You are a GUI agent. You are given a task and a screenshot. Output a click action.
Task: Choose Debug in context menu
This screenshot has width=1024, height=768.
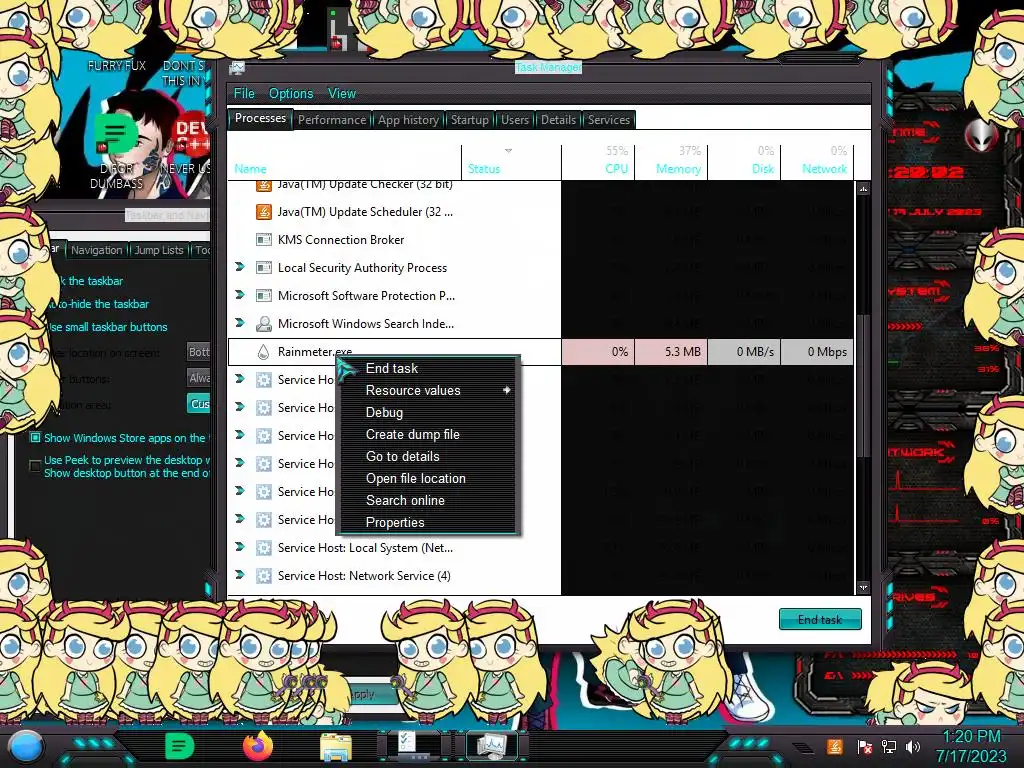(x=428, y=413)
